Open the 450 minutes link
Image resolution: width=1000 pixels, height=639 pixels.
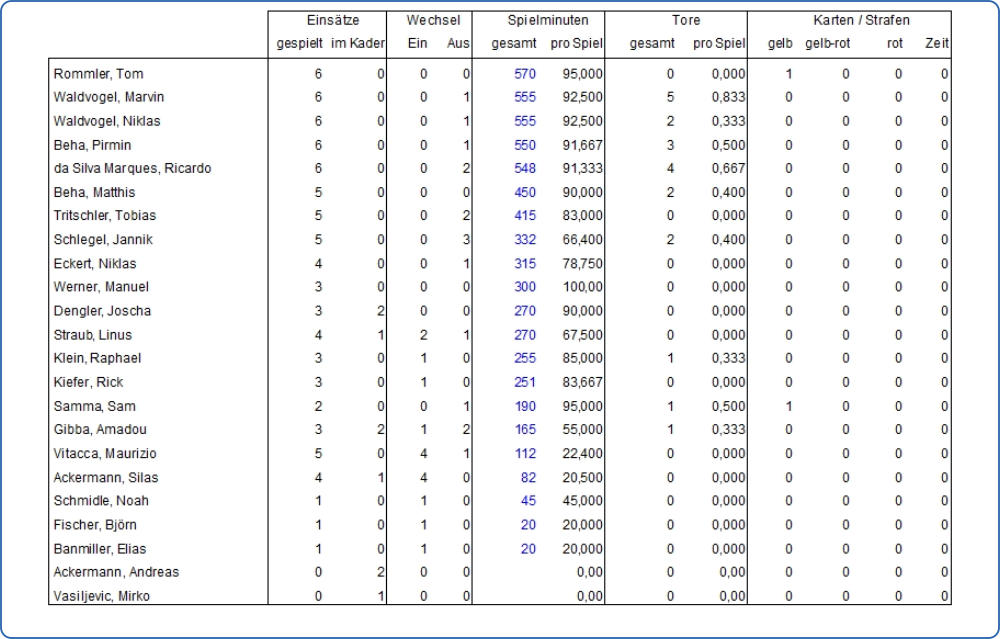525,193
